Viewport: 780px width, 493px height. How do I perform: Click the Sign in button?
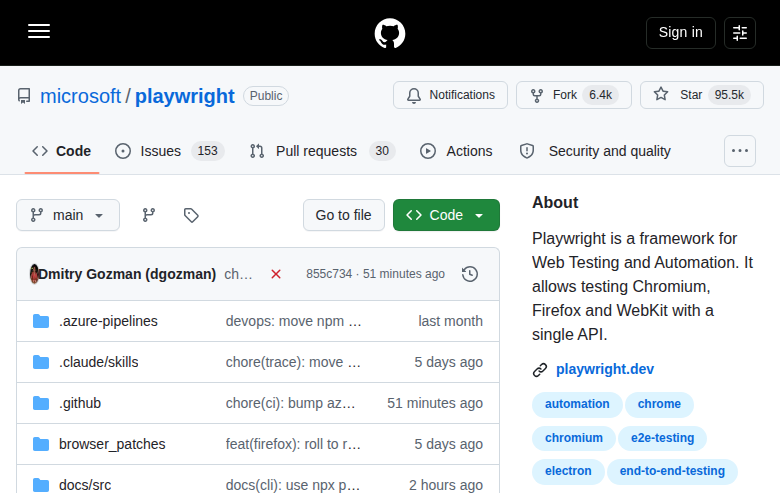[681, 33]
